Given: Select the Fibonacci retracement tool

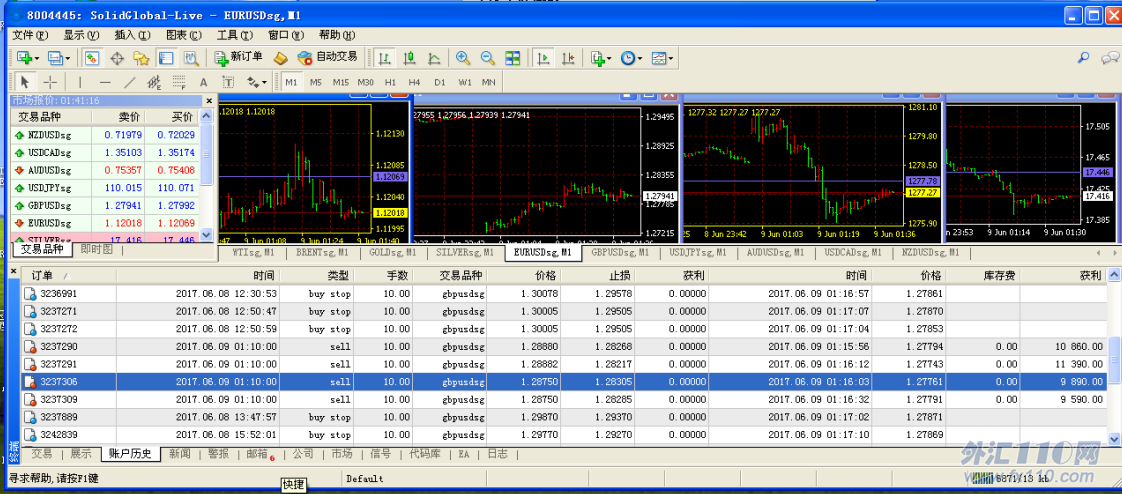Looking at the screenshot, I should pyautogui.click(x=178, y=82).
